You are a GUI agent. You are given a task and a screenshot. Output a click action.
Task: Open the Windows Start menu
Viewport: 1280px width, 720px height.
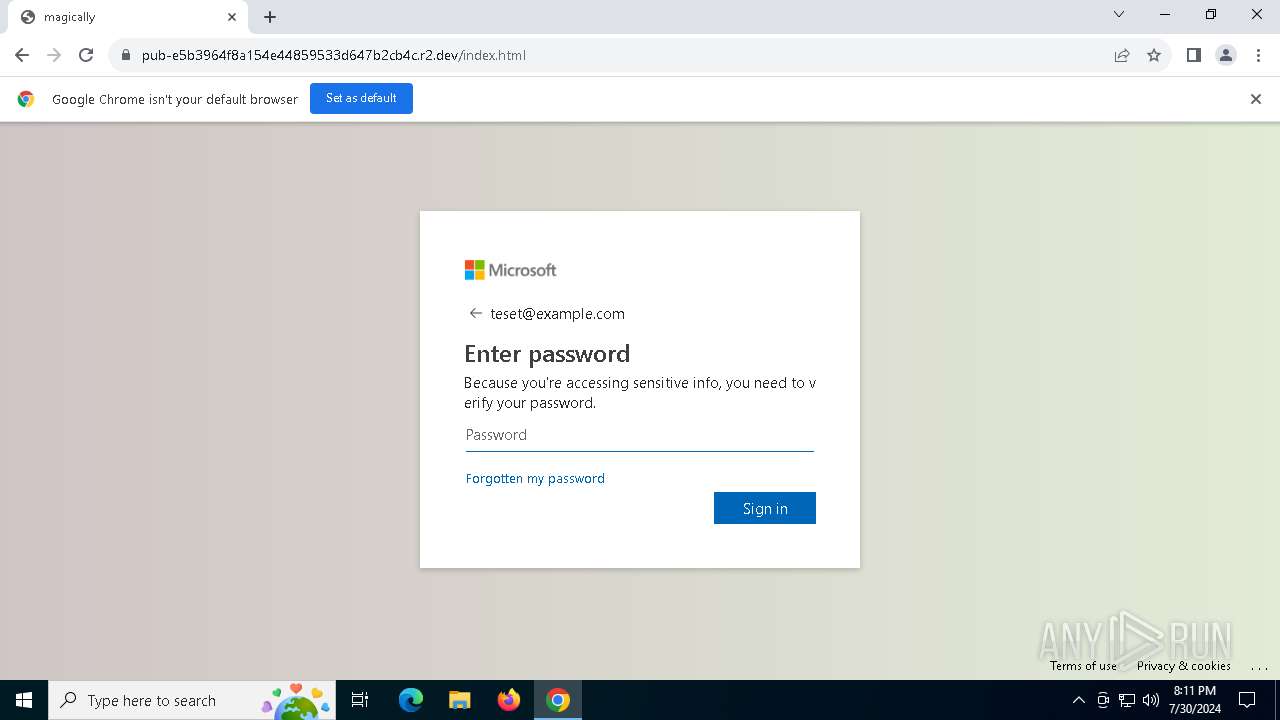point(24,700)
